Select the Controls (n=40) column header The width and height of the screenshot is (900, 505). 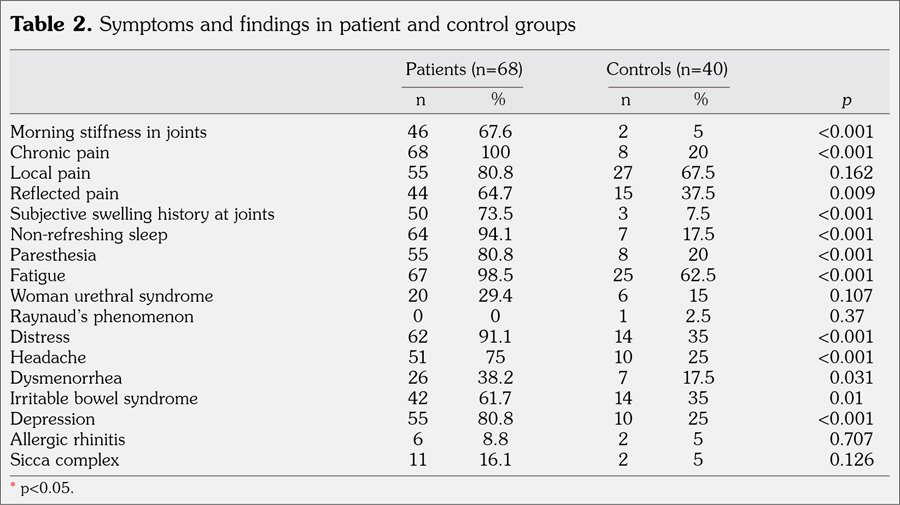(x=666, y=69)
